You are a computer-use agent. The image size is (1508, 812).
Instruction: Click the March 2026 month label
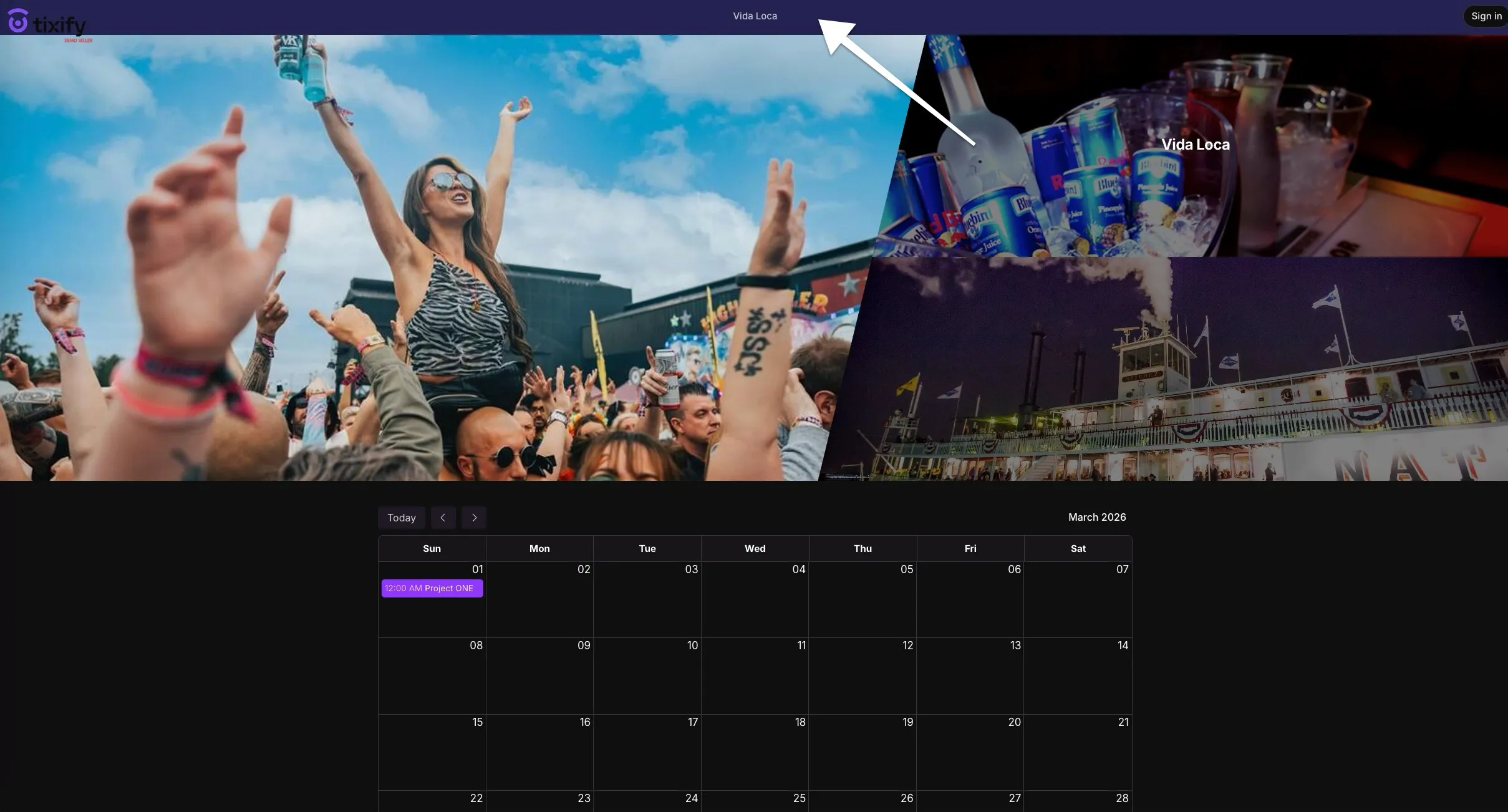click(x=1097, y=517)
